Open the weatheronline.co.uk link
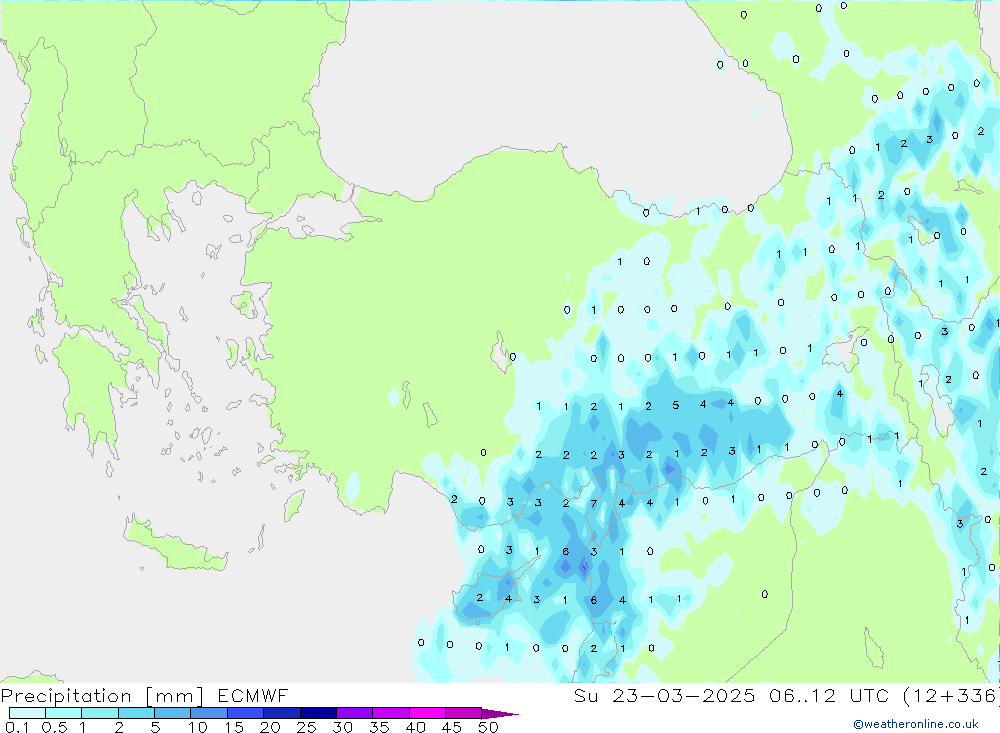 tap(916, 723)
